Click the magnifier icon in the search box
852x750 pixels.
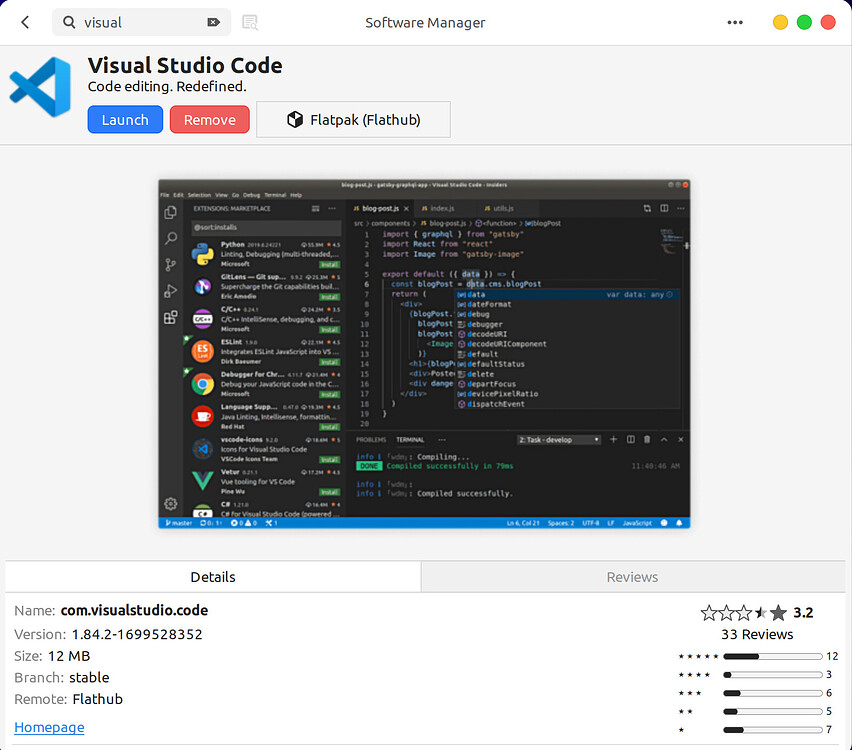tap(69, 22)
